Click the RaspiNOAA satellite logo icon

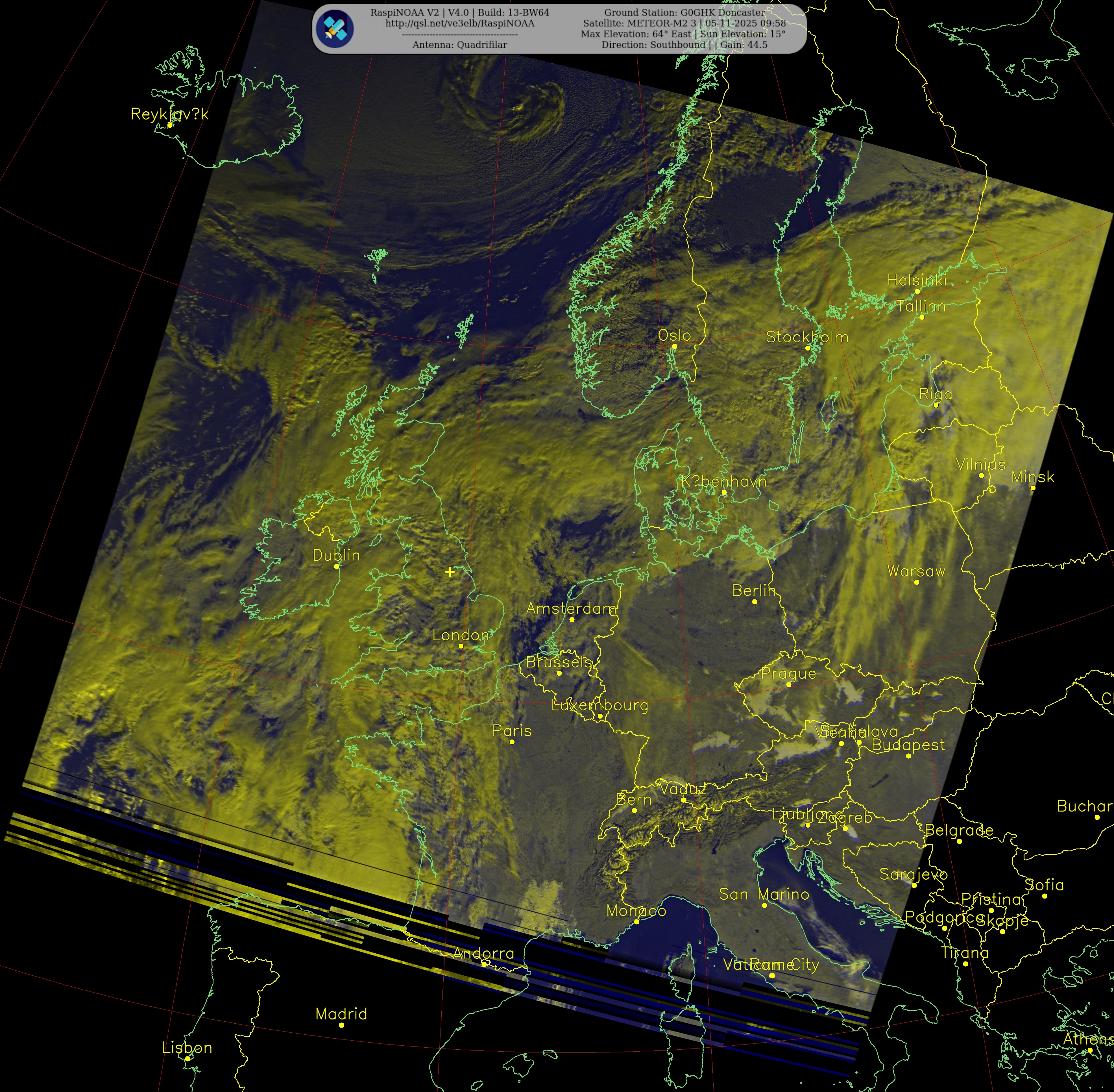[x=335, y=29]
